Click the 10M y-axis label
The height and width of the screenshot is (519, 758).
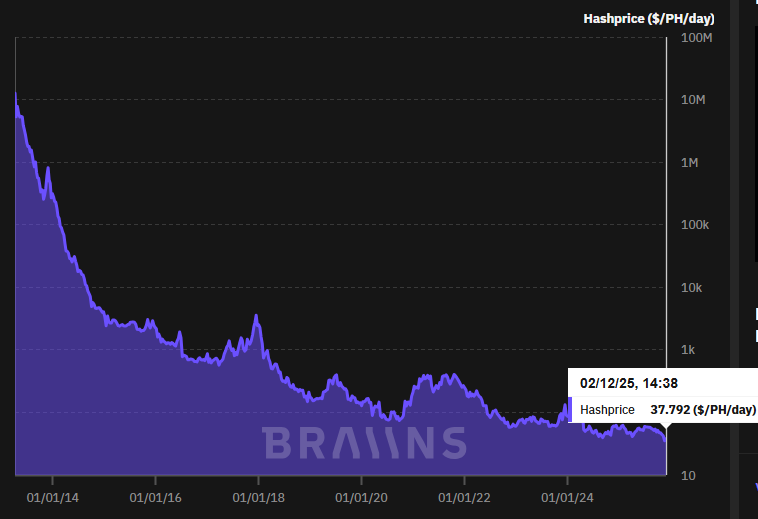tap(693, 100)
